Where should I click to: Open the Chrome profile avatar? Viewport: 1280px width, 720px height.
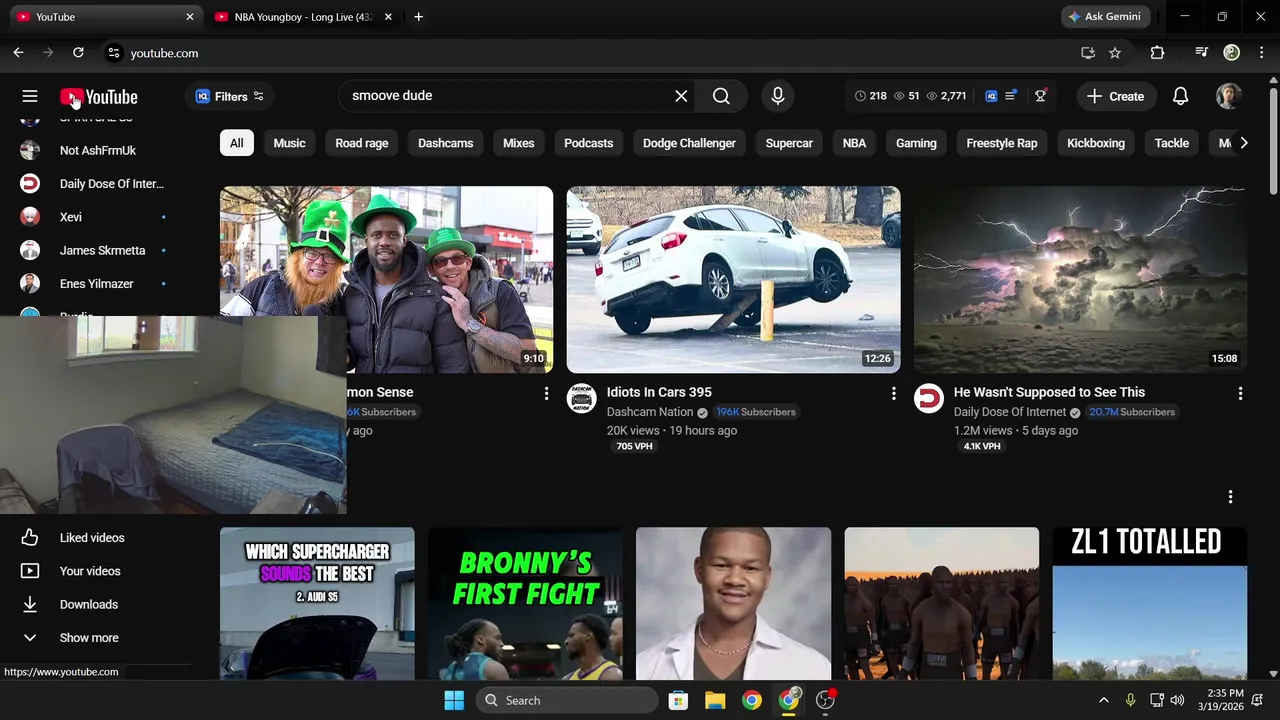click(x=1232, y=53)
